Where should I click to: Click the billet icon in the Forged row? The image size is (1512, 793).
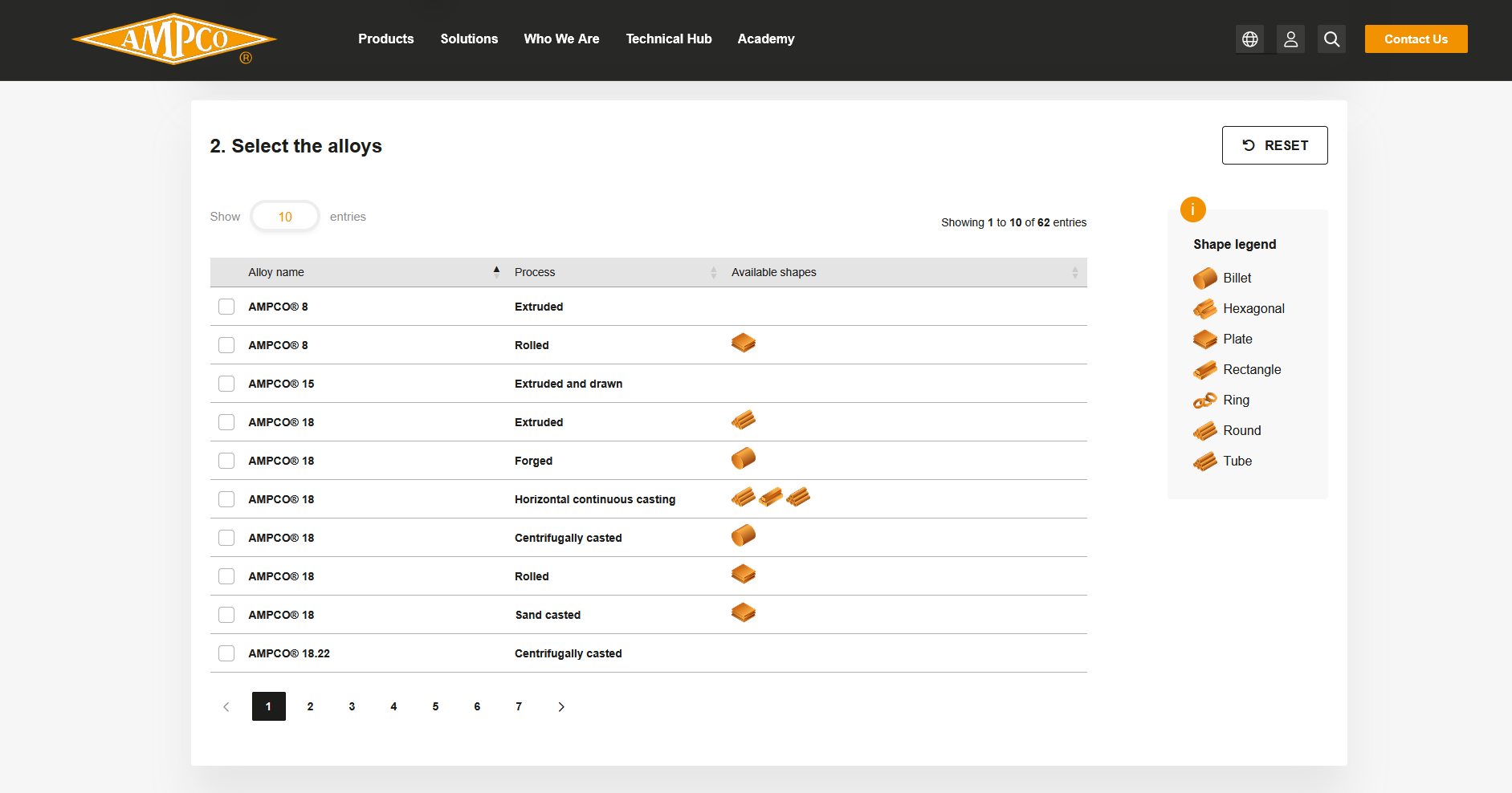(x=744, y=458)
